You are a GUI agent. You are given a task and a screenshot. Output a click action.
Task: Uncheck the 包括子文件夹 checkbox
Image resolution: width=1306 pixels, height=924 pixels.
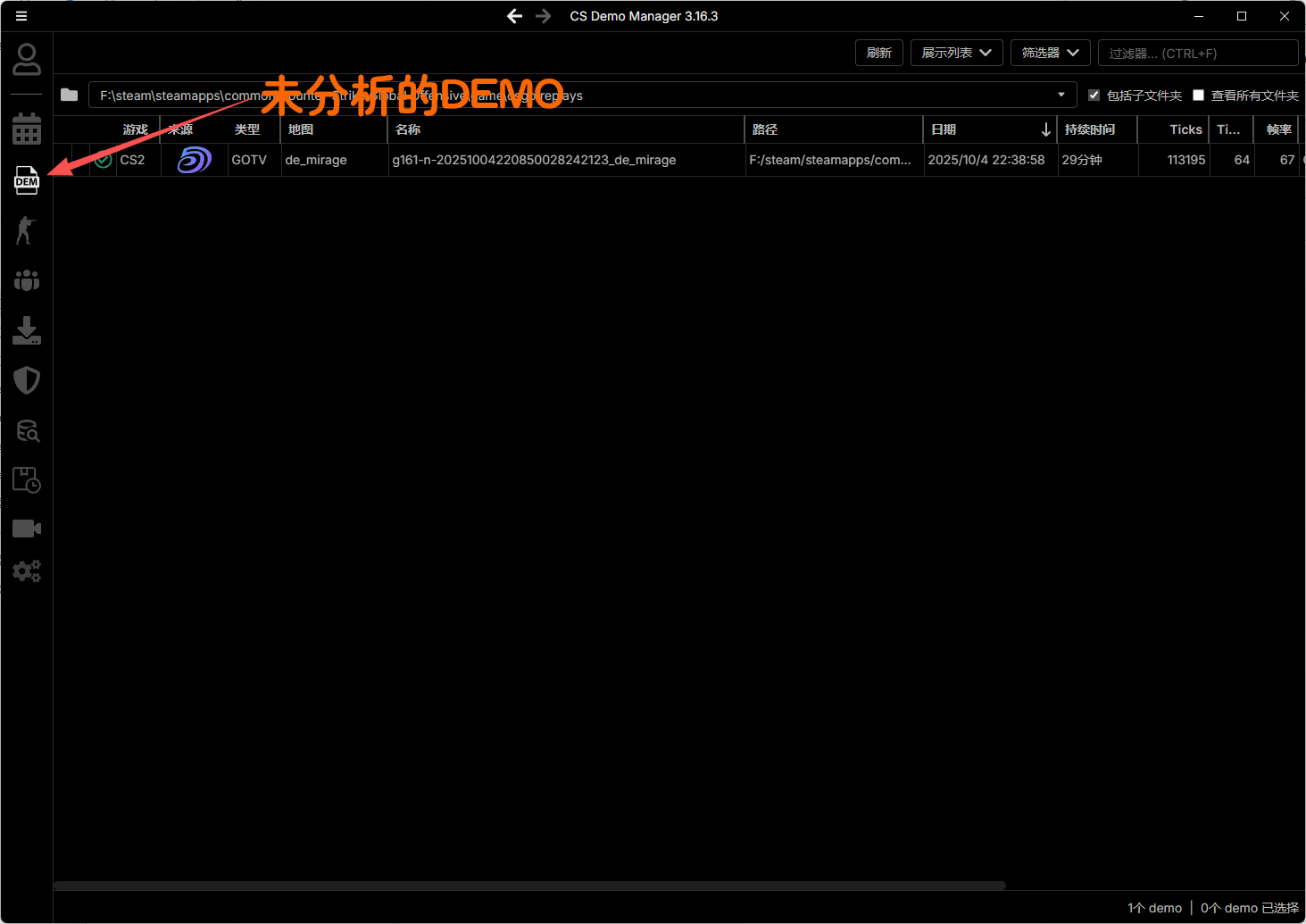coord(1094,95)
